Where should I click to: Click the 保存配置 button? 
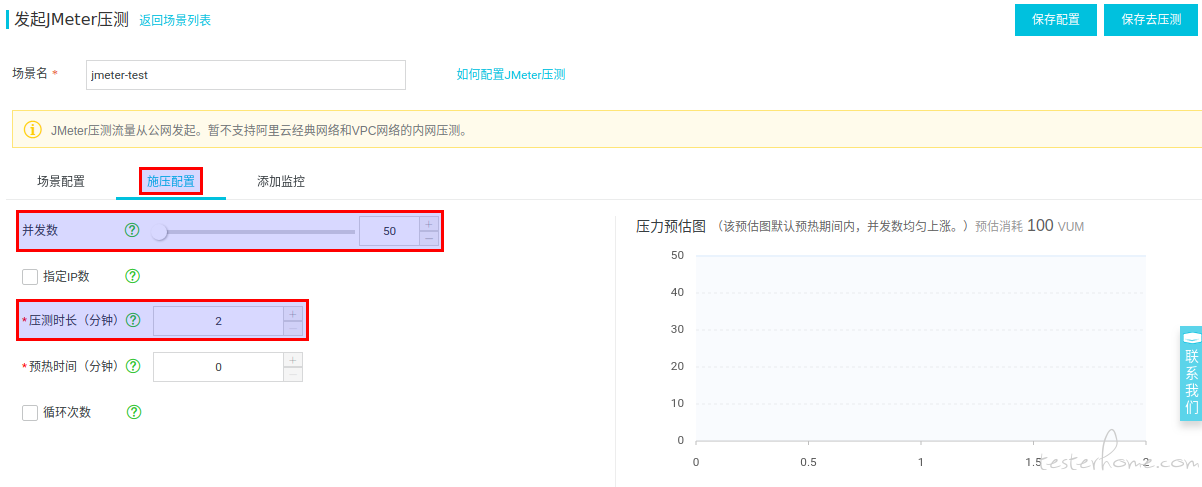(1056, 19)
